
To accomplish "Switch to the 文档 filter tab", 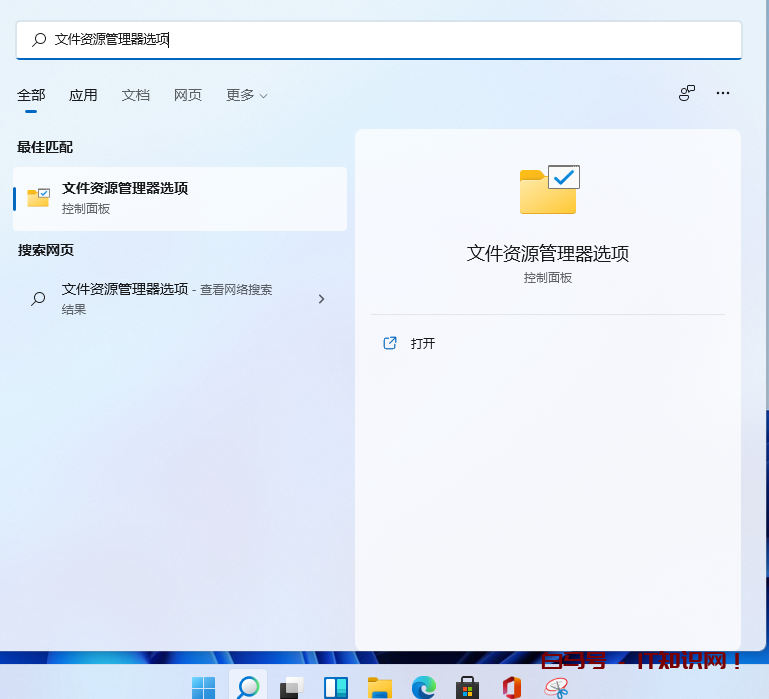I will click(136, 95).
